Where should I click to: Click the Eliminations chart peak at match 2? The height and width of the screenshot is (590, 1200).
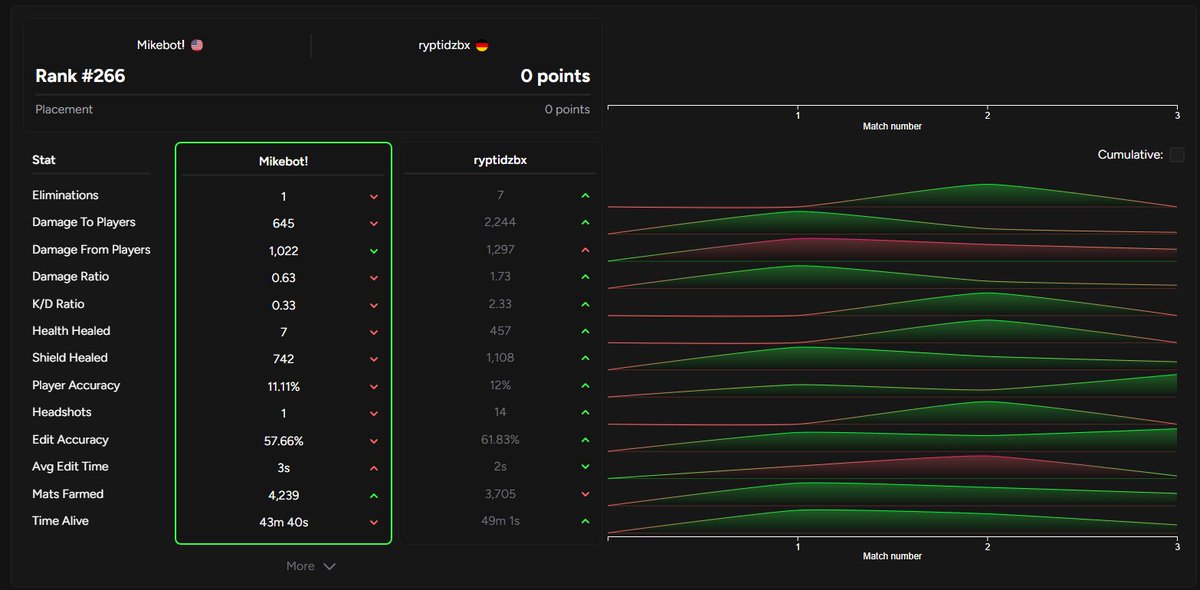pos(987,185)
